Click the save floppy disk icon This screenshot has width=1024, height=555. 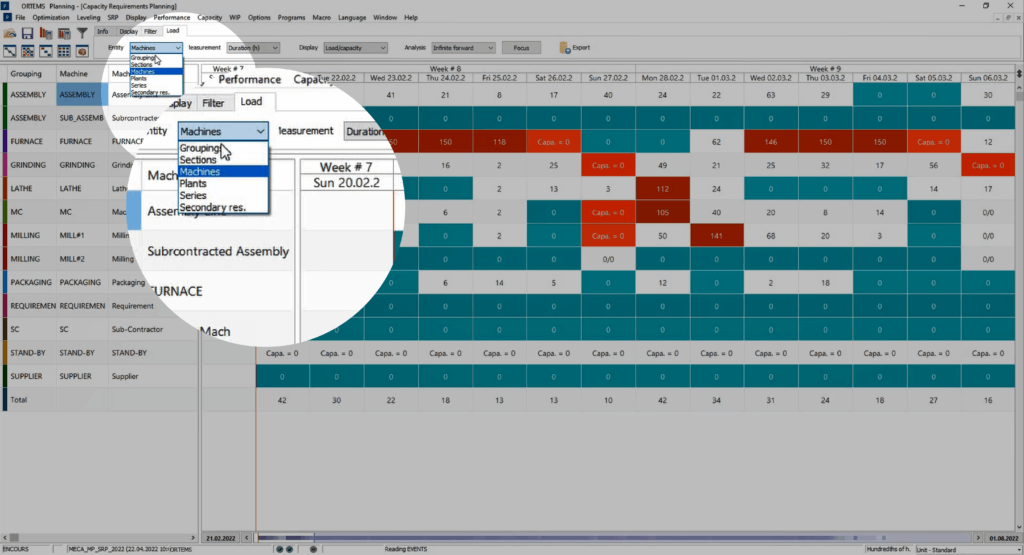[x=28, y=33]
